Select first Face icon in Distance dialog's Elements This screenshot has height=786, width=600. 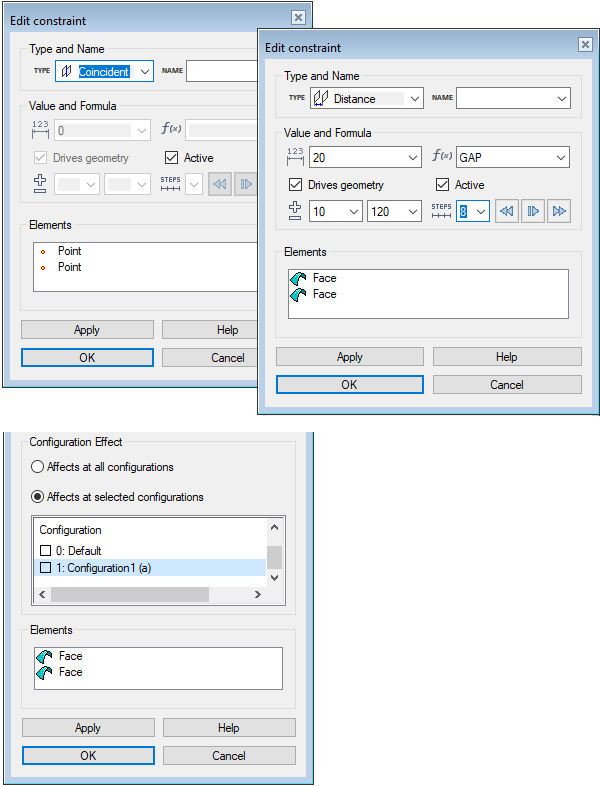click(297, 278)
